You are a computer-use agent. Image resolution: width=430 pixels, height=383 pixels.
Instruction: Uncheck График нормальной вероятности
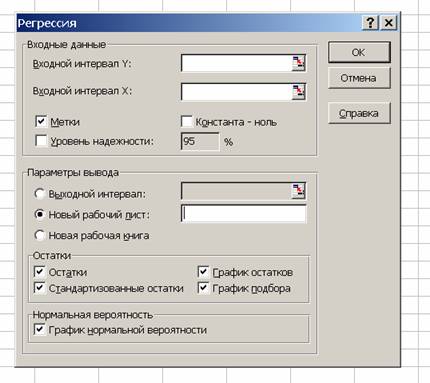[39, 330]
